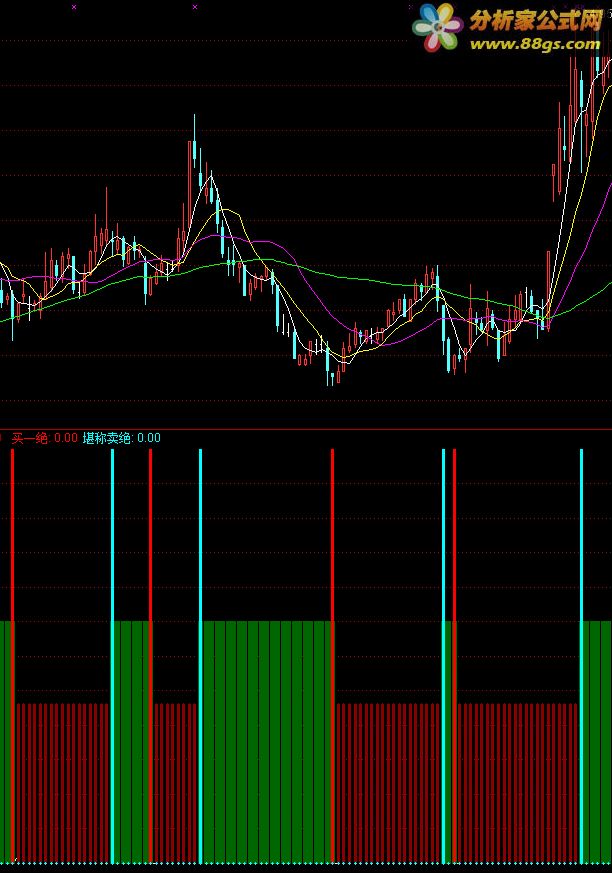Screen dimensions: 612x873
Task: Click the cyan "堪称卖绝: 0.00" indicator label
Action: coord(121,438)
